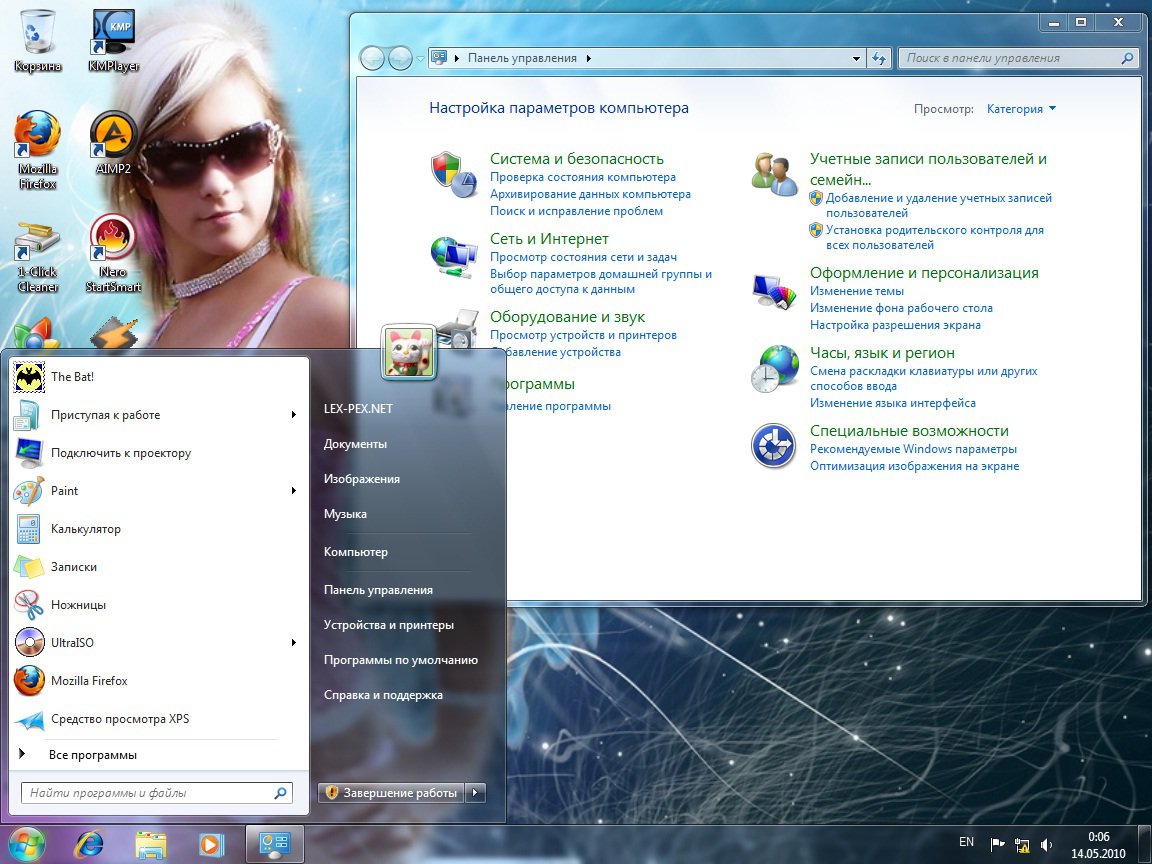
Task: Show Все программы list
Action: (92, 755)
